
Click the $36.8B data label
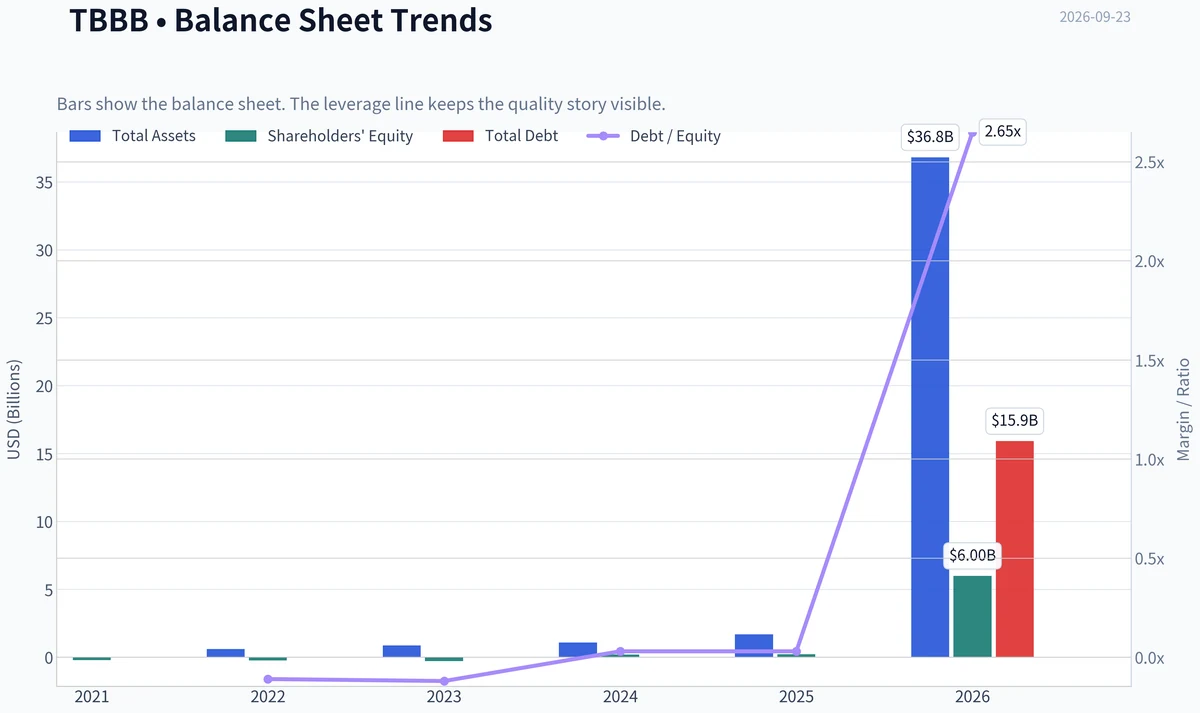(929, 137)
